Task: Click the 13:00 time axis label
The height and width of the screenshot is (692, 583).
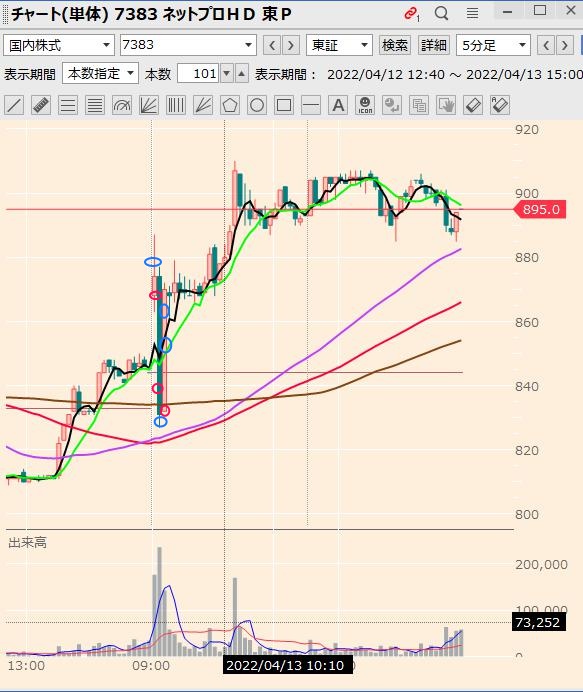Action: tap(26, 666)
